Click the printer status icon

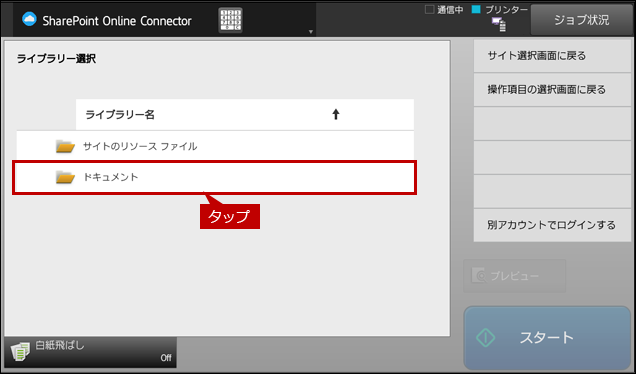[x=499, y=24]
